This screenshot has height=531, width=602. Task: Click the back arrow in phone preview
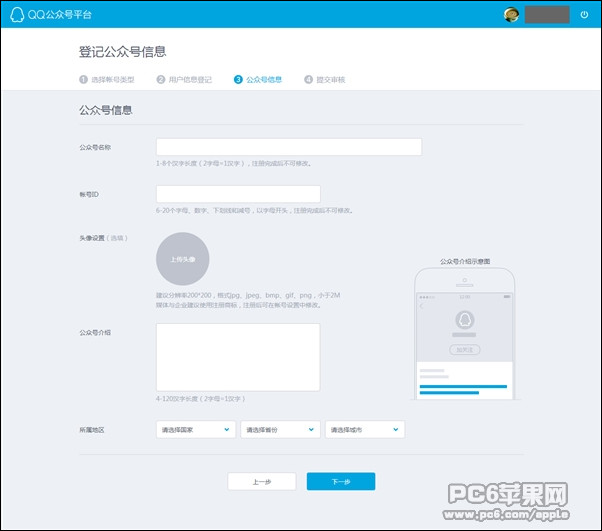click(422, 306)
